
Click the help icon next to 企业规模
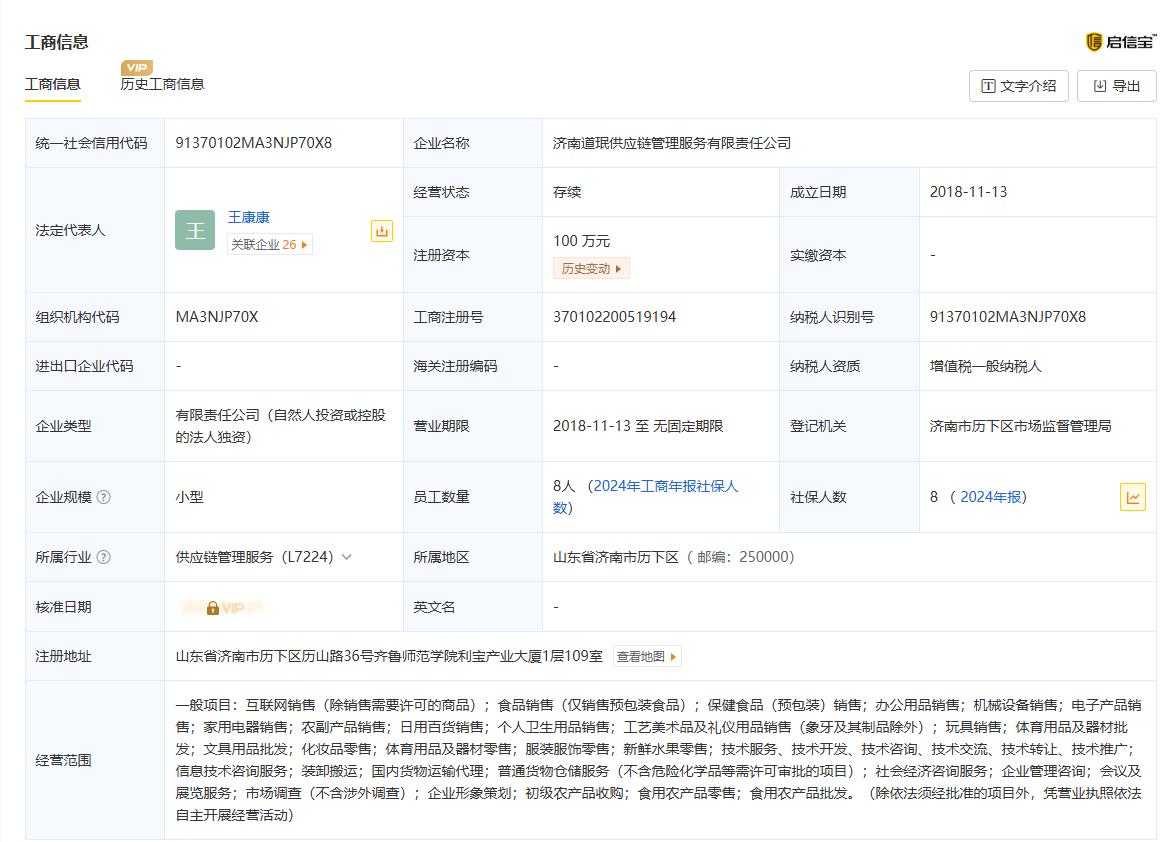point(104,497)
